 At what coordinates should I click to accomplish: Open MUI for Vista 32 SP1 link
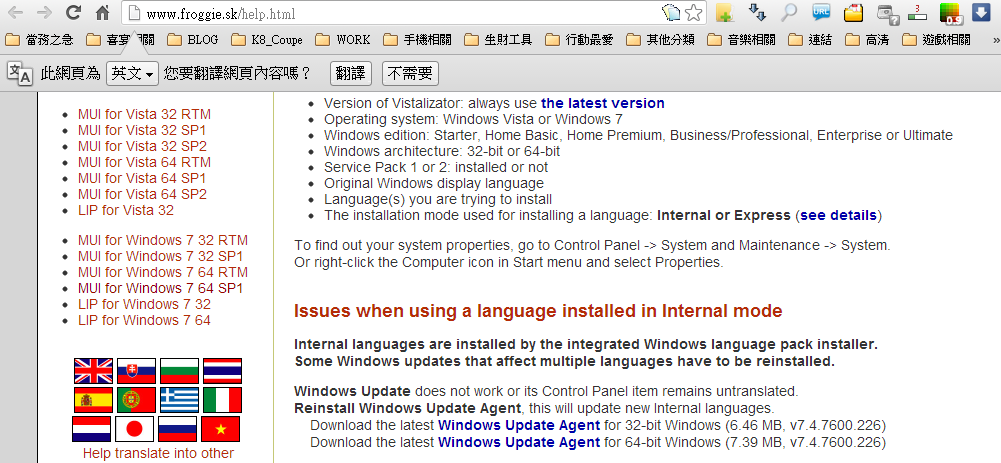(142, 130)
